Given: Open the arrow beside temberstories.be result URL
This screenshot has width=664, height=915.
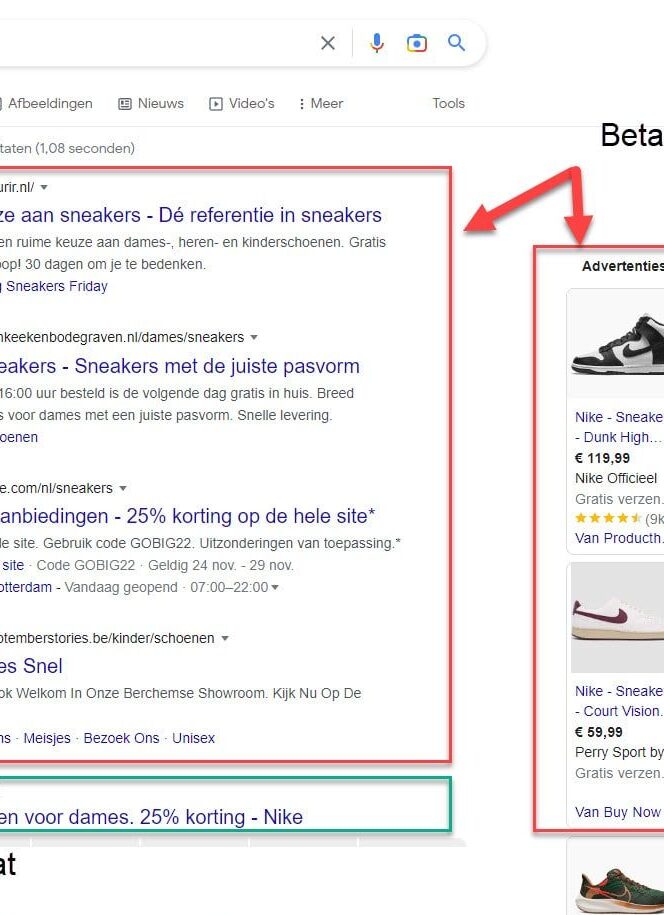Looking at the screenshot, I should (x=224, y=638).
